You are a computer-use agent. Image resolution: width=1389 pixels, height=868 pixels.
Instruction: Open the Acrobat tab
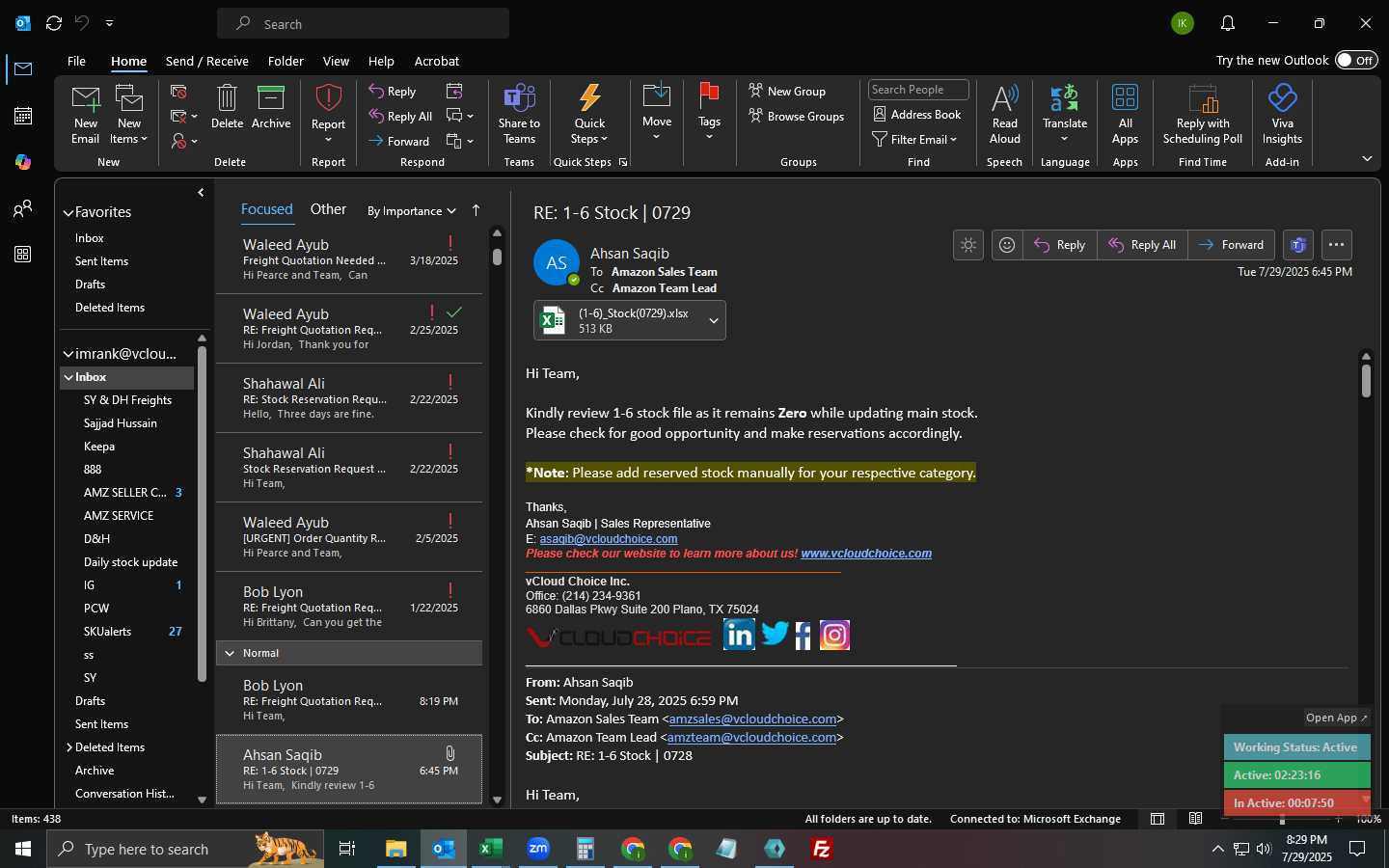[x=437, y=61]
